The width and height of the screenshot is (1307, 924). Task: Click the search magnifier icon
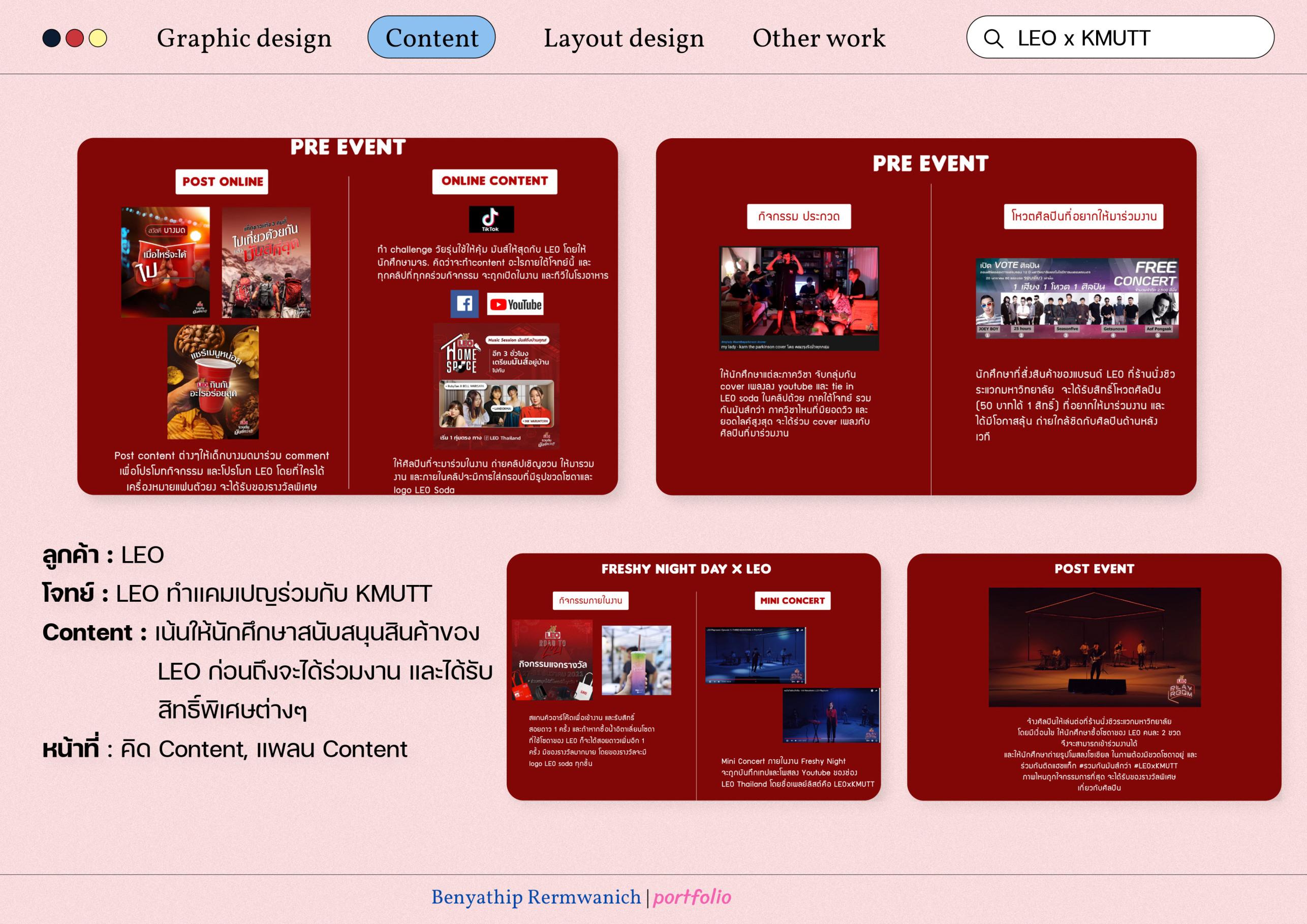[x=993, y=39]
